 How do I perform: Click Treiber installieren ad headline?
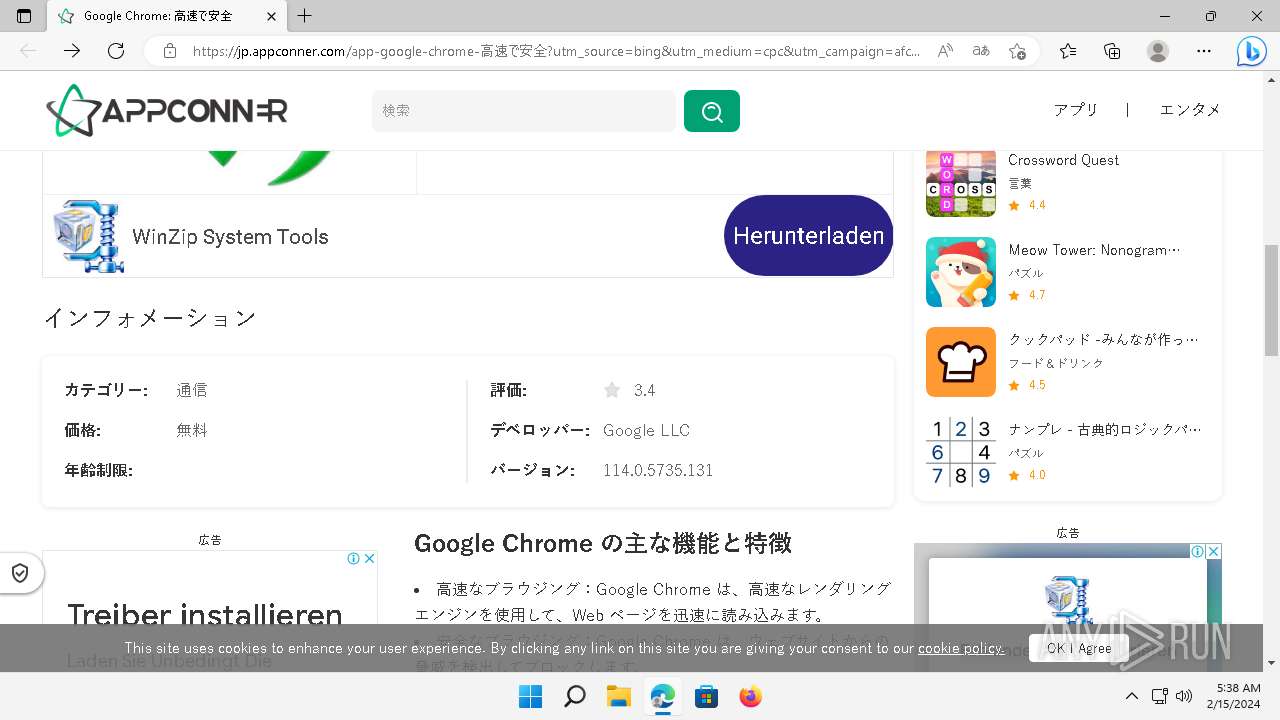point(205,614)
